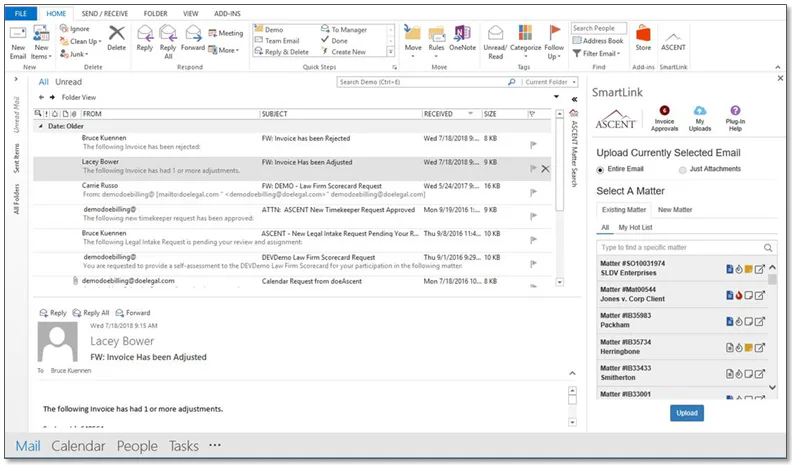This screenshot has height=465, width=792.
Task: Click the ASCENT SmartLink ribbon icon
Action: [673, 37]
